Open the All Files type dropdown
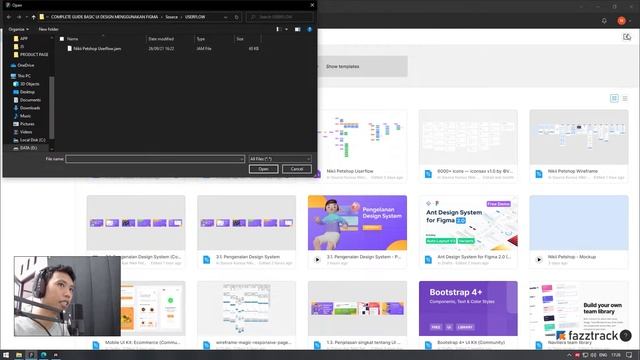This screenshot has height=360, width=640. [x=280, y=159]
